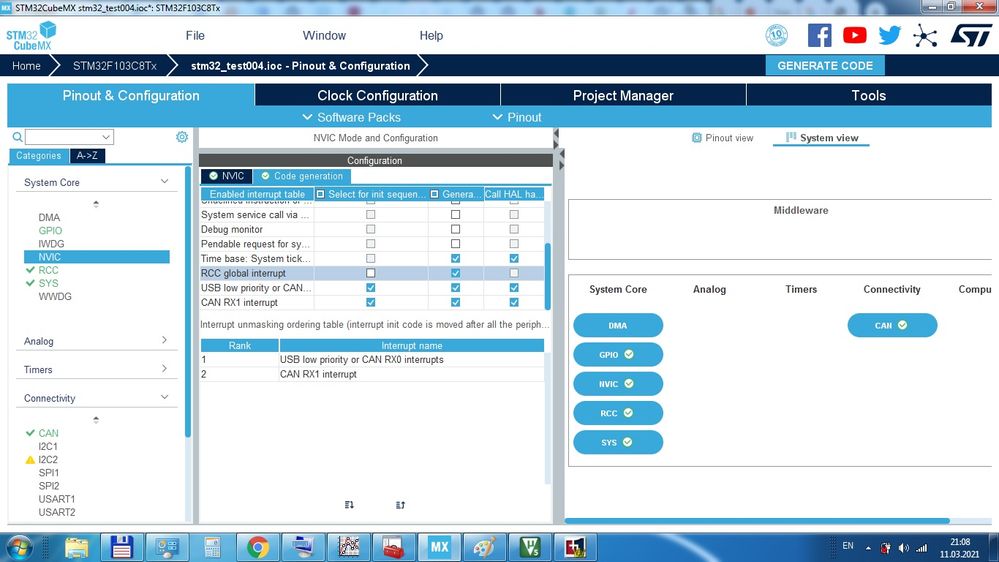This screenshot has height=562, width=999.
Task: Switch to Clock Configuration tab
Action: [377, 96]
